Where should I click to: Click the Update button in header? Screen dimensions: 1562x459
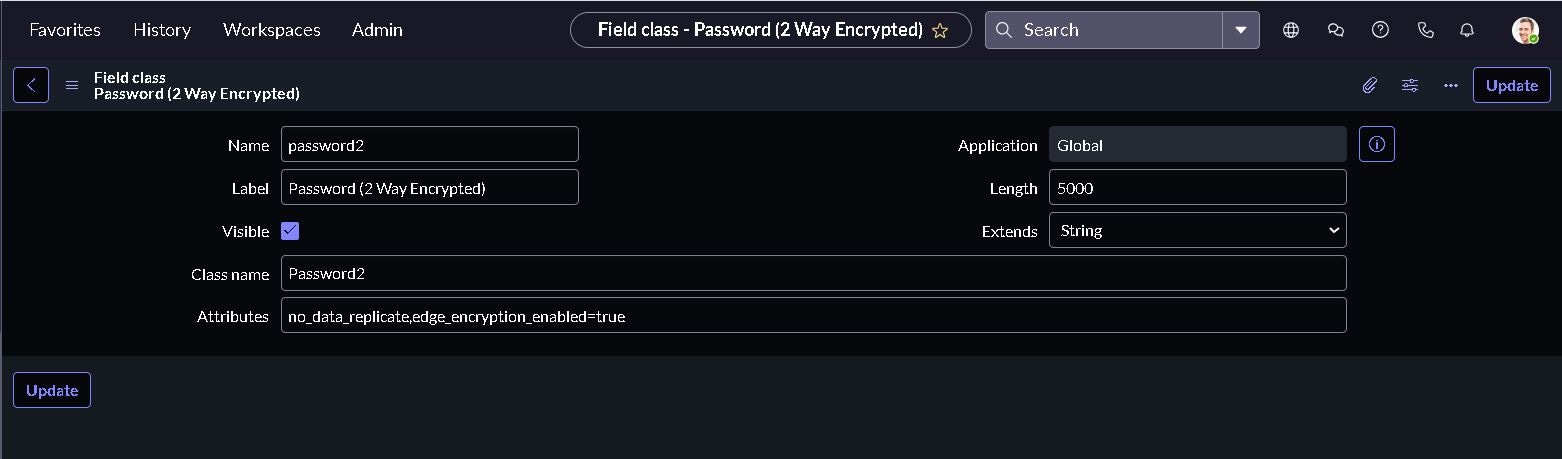(1511, 85)
